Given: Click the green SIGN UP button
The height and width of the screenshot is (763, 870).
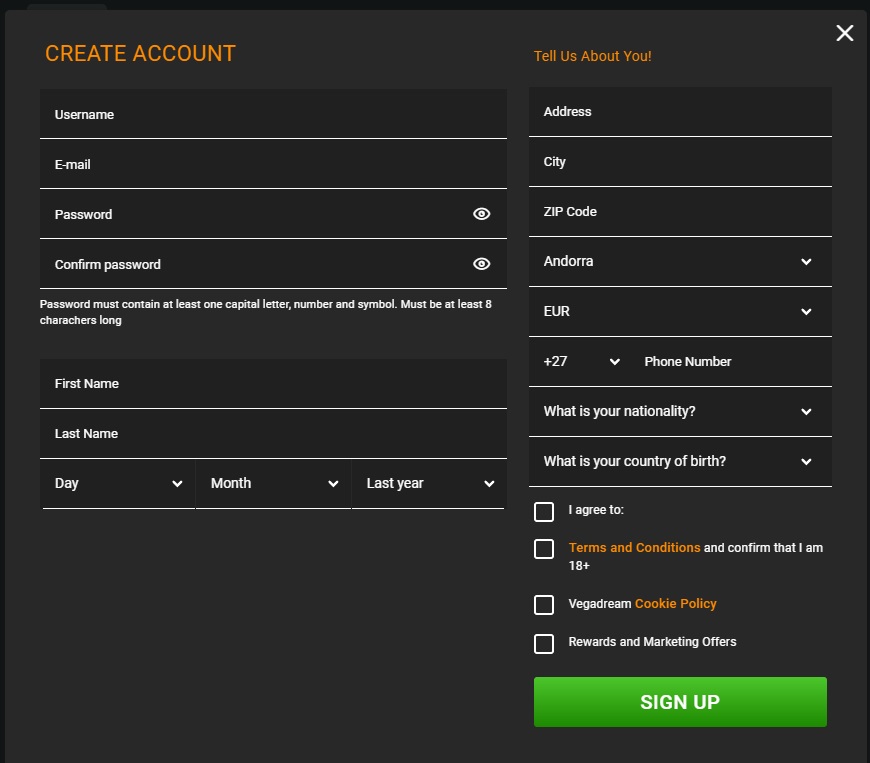Looking at the screenshot, I should 680,702.
